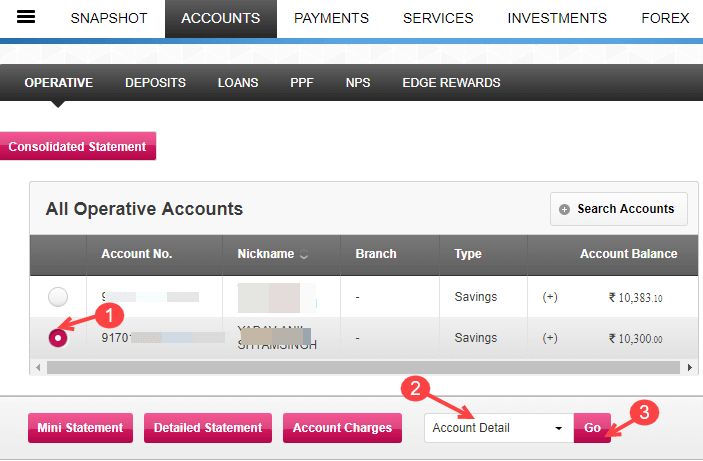Viewport: 703px width, 461px height.
Task: Click the Savings type in the 9170 row
Action: pos(476,338)
